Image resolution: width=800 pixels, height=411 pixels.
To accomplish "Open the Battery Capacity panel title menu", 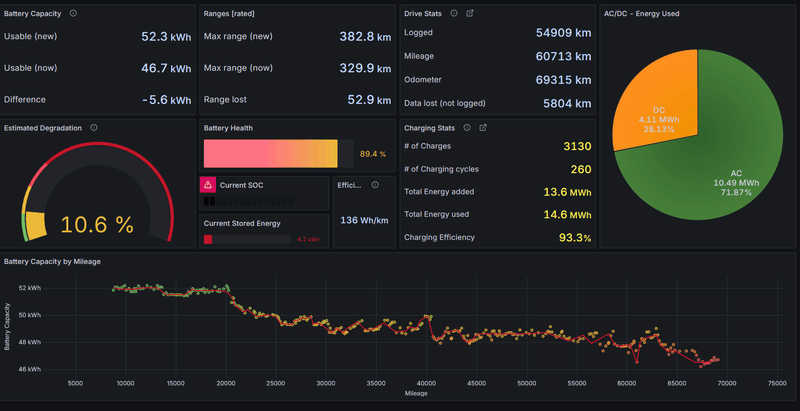I will 34,13.
